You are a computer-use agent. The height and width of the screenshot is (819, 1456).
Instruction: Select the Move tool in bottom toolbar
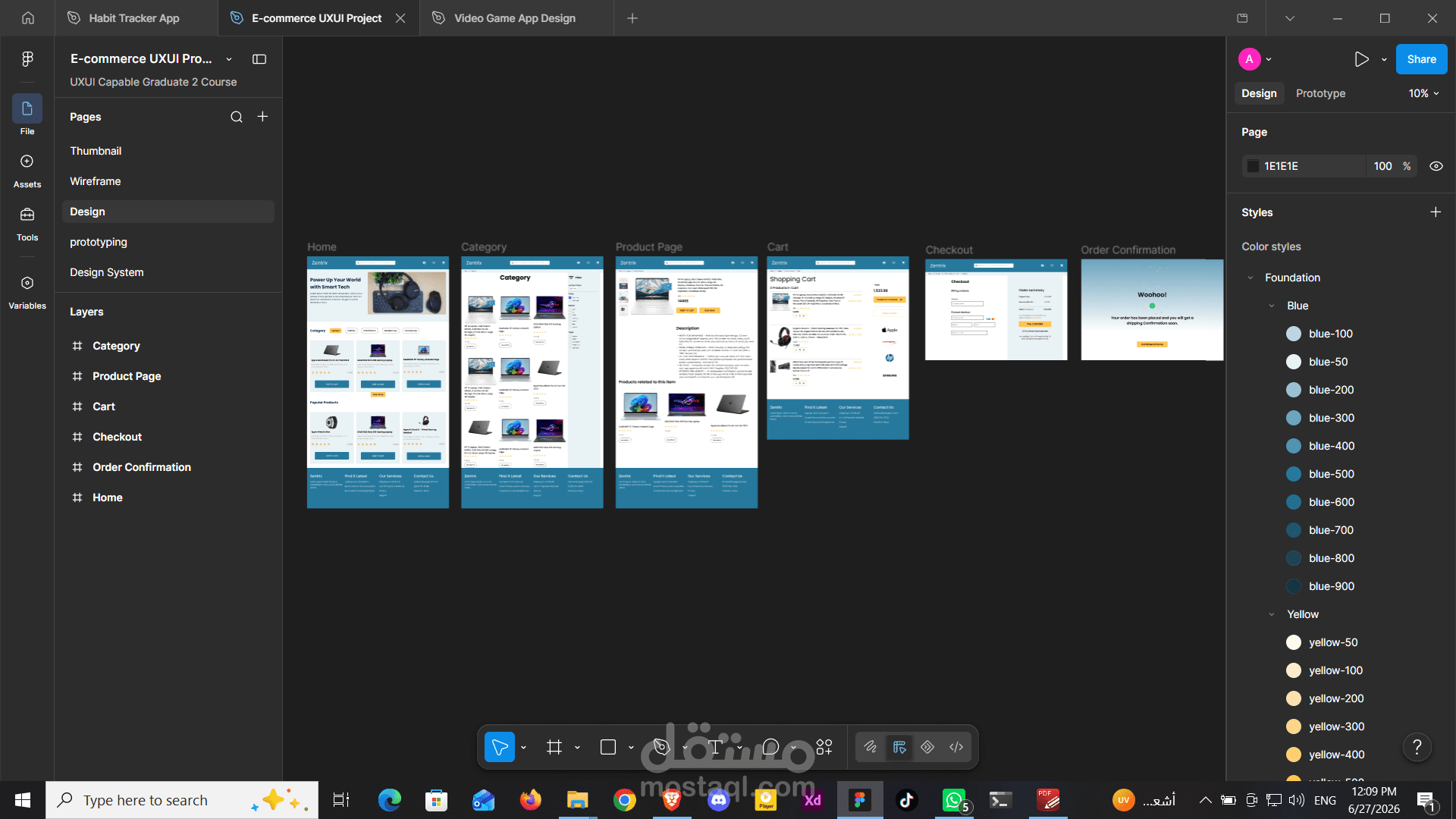pos(500,747)
